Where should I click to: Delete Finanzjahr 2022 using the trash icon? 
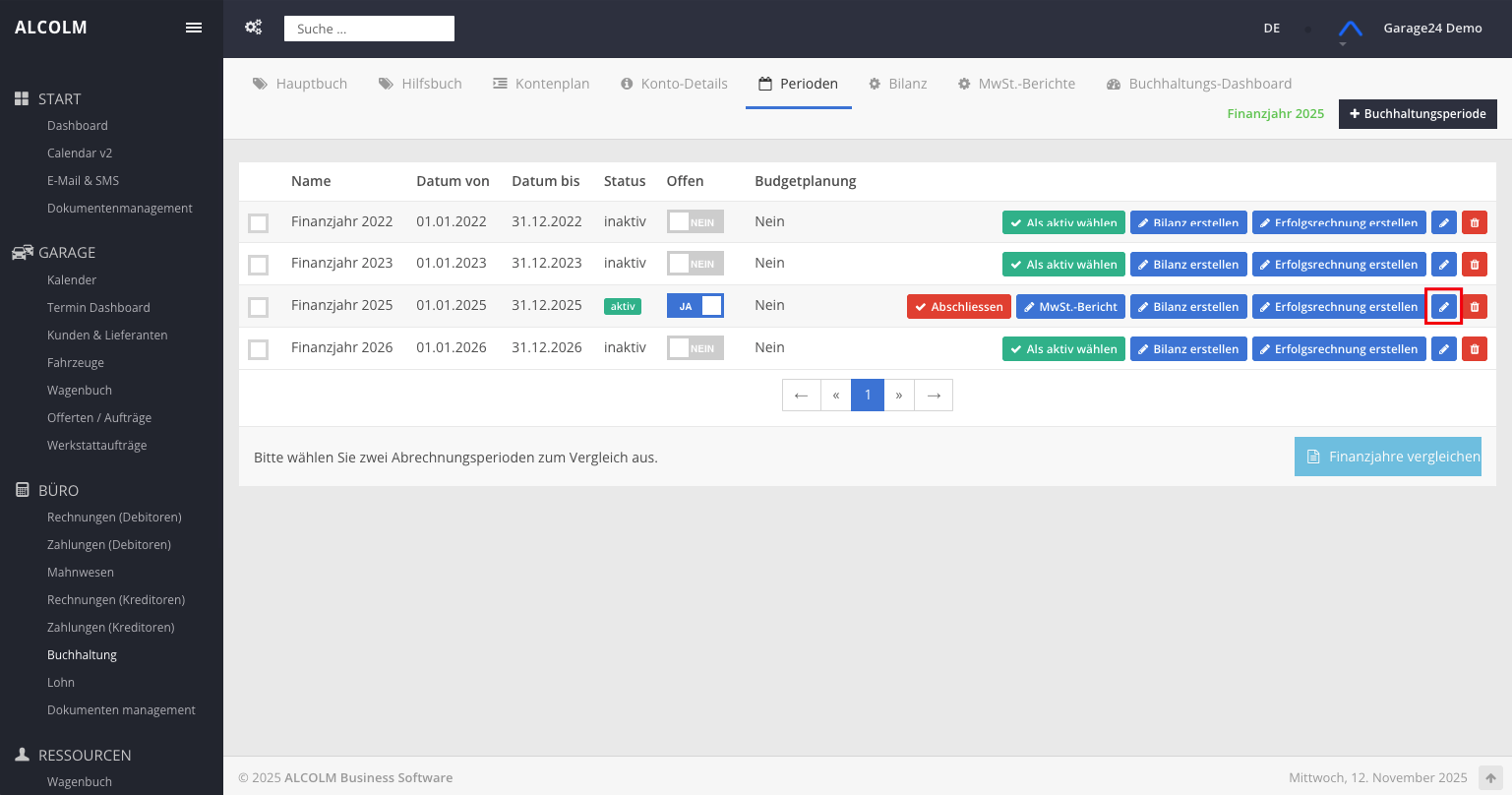click(1474, 222)
